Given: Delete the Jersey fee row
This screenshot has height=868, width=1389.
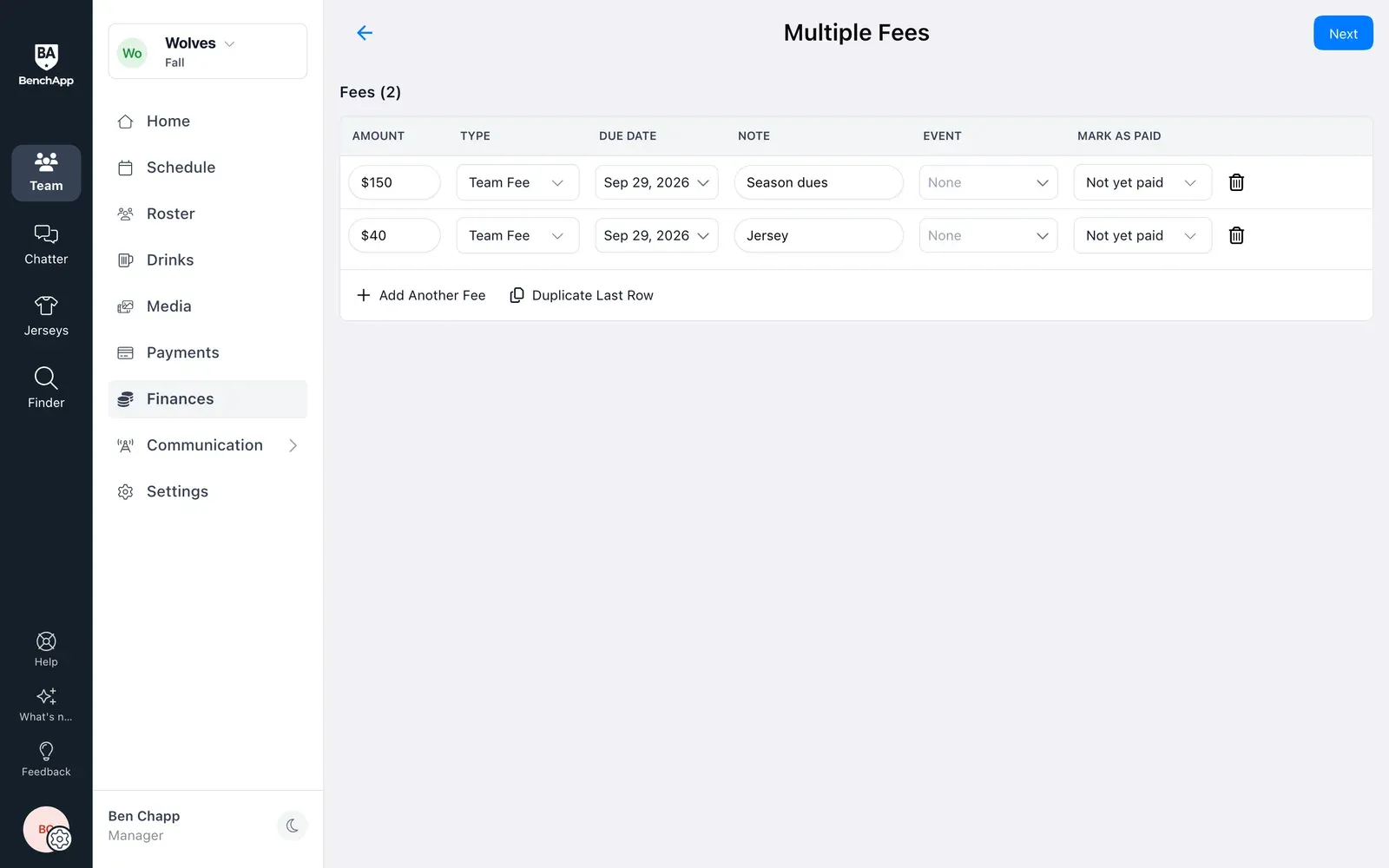Looking at the screenshot, I should pyautogui.click(x=1236, y=235).
